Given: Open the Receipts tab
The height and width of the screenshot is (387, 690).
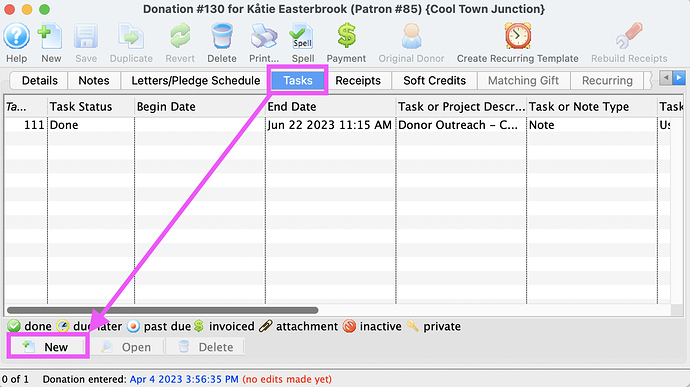Looking at the screenshot, I should click(x=358, y=81).
